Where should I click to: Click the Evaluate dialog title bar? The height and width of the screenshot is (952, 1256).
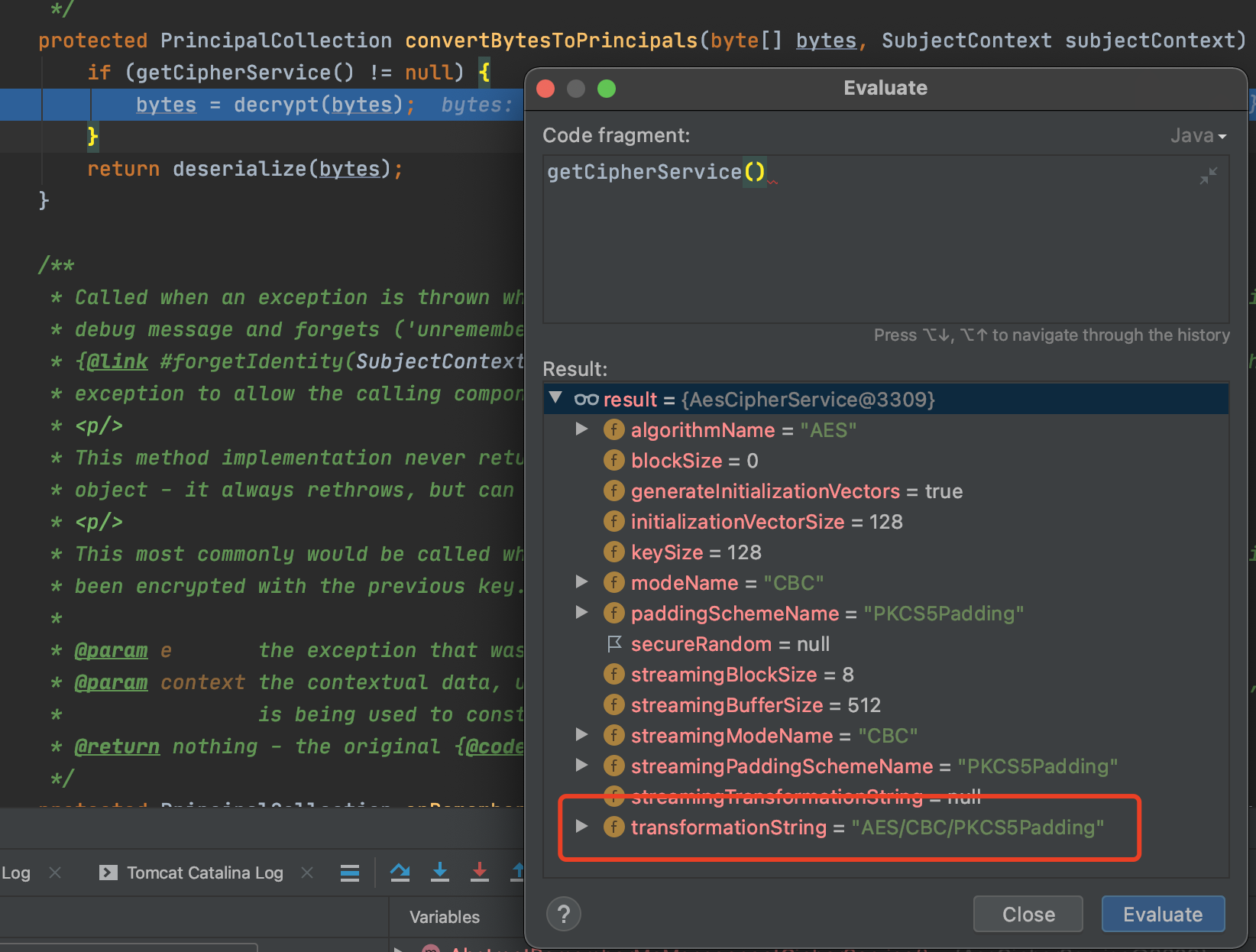click(885, 89)
